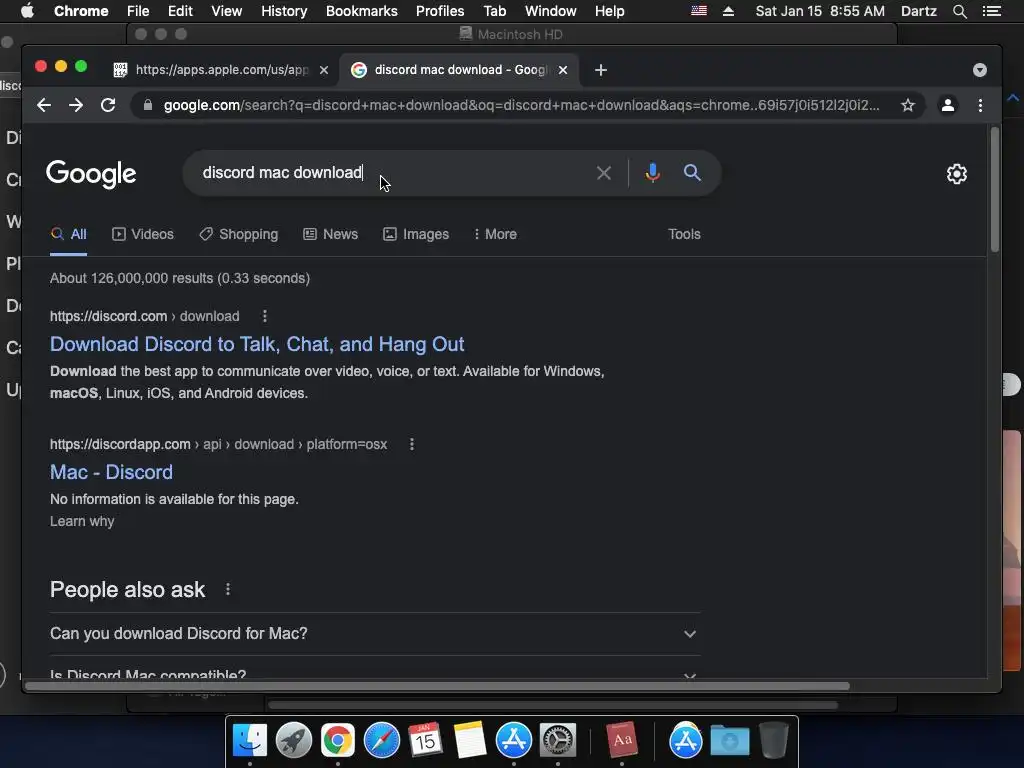Open Notification Center list icon
Screen dimensions: 1024x768
pos(991,11)
